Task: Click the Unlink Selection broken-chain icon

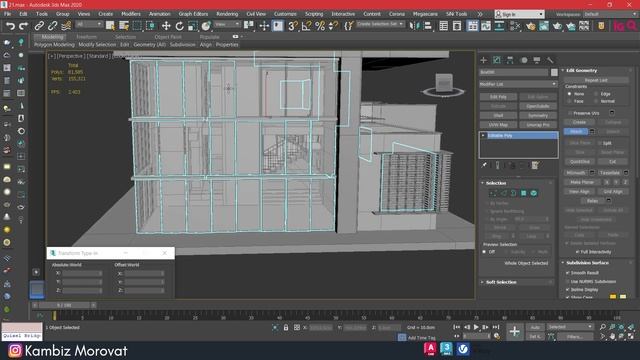Action: tap(52, 26)
